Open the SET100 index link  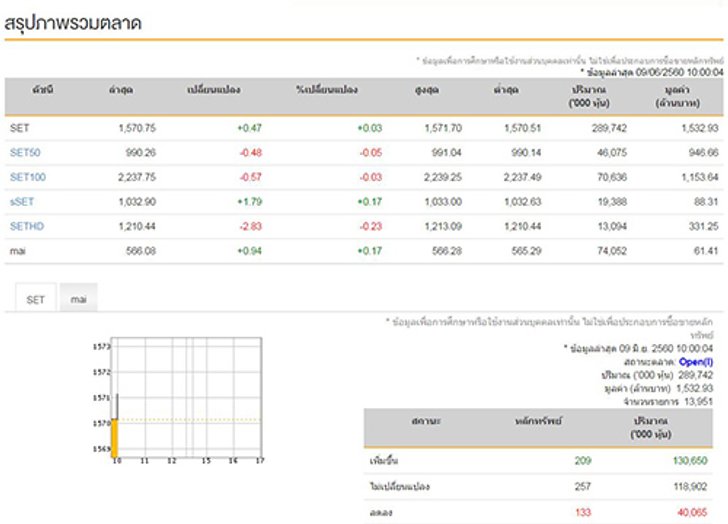(28, 177)
